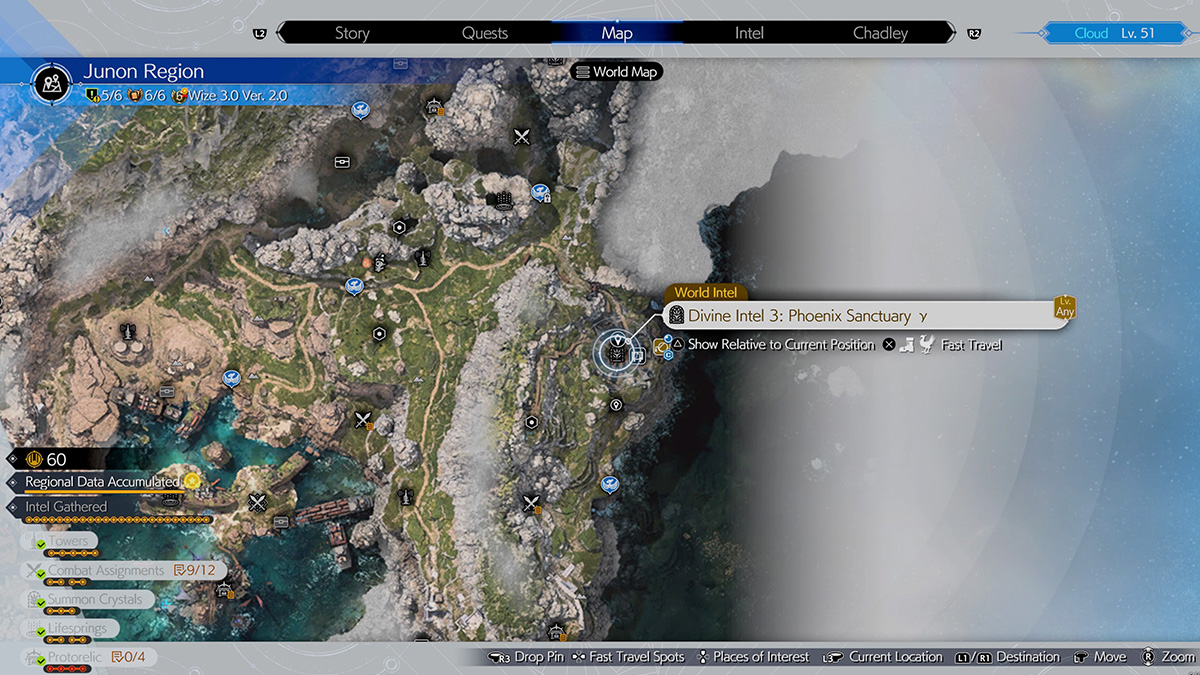Screen dimensions: 1200x675
Task: Click the gold party-points emblem beside 60
Action: [x=32, y=459]
